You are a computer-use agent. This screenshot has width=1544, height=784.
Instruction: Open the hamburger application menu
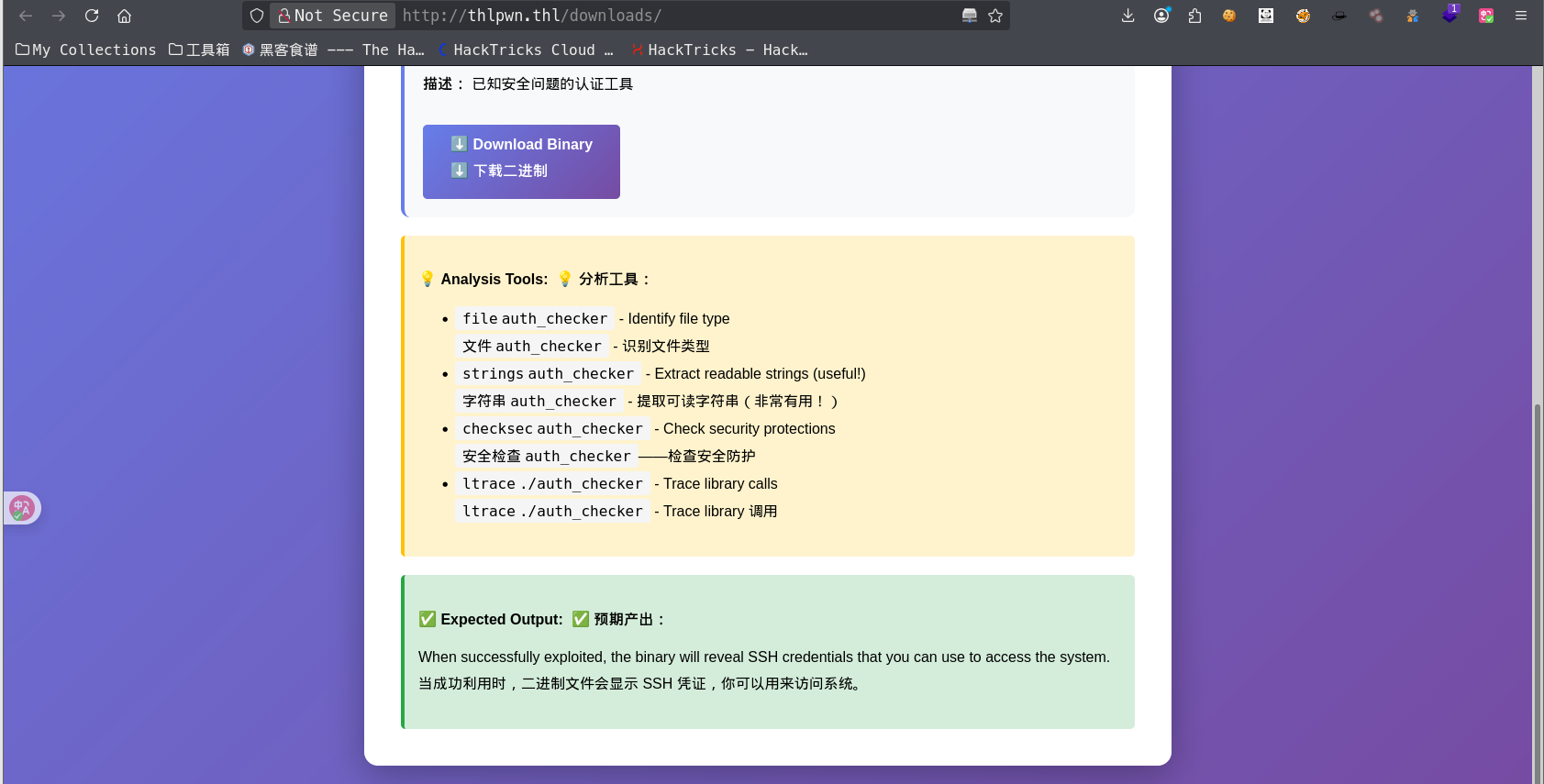pyautogui.click(x=1521, y=16)
